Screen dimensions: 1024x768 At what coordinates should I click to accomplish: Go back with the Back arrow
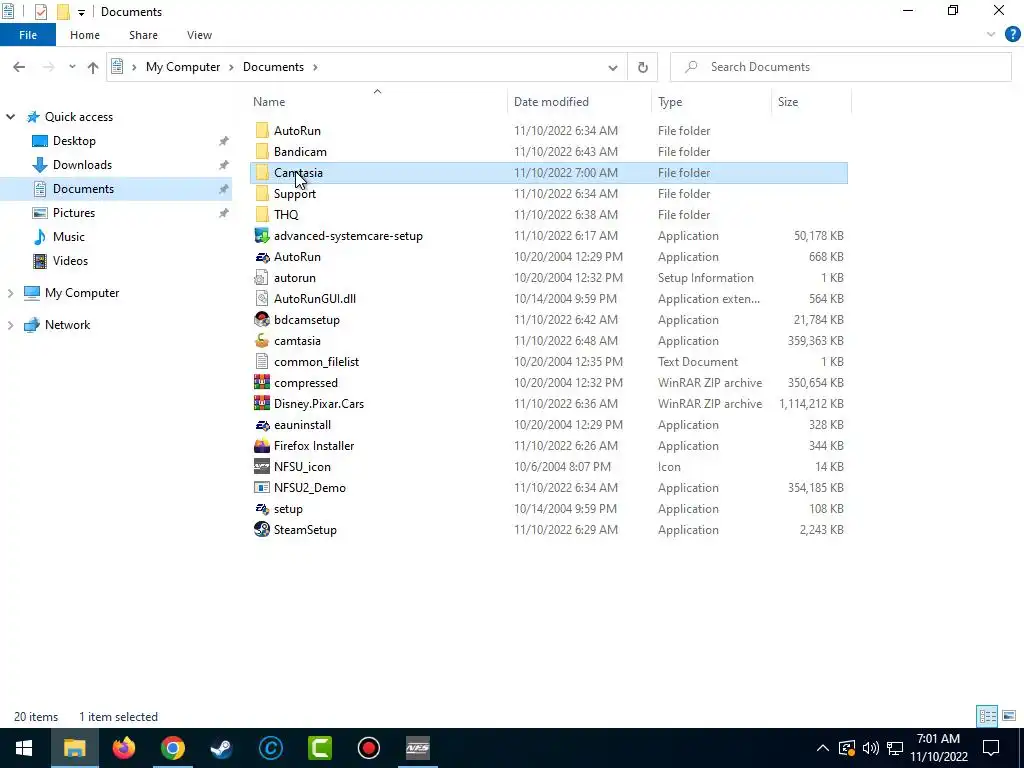tap(19, 67)
